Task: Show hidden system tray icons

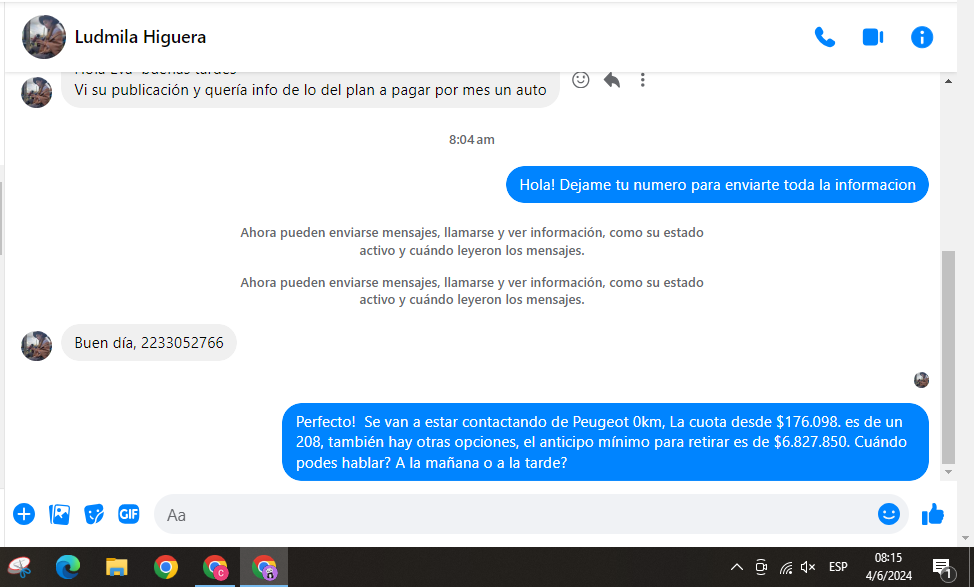Action: [737, 567]
